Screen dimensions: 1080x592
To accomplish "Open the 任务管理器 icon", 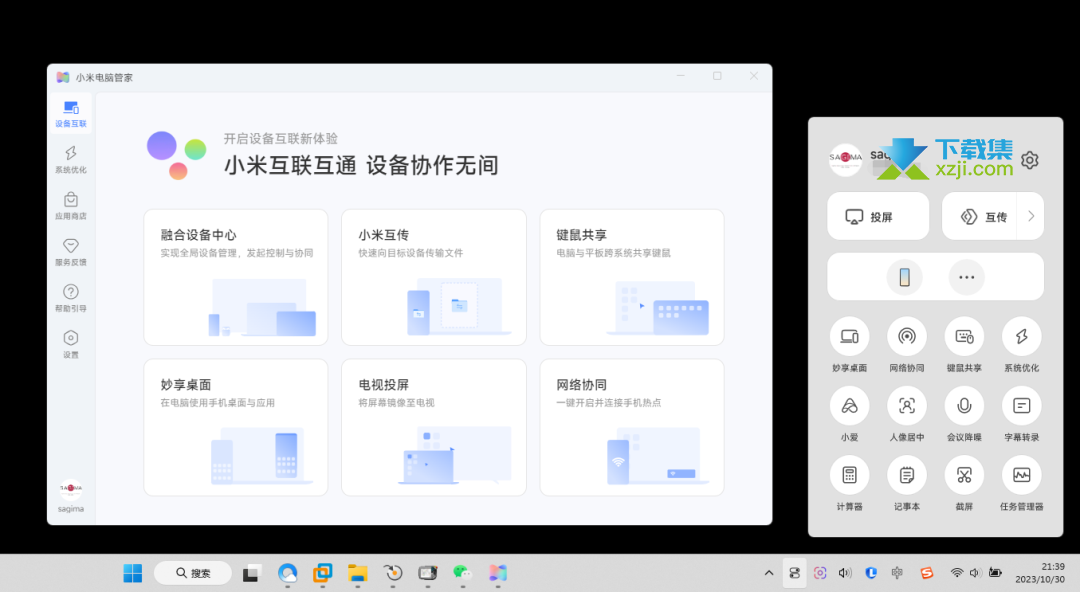I will coord(1021,475).
